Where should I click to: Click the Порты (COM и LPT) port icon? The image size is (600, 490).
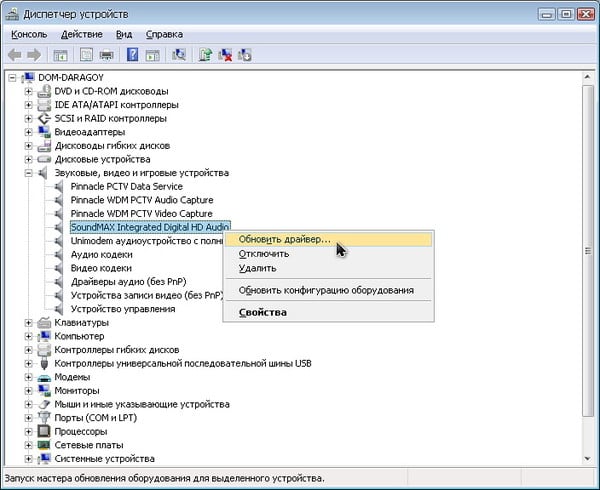pyautogui.click(x=44, y=418)
